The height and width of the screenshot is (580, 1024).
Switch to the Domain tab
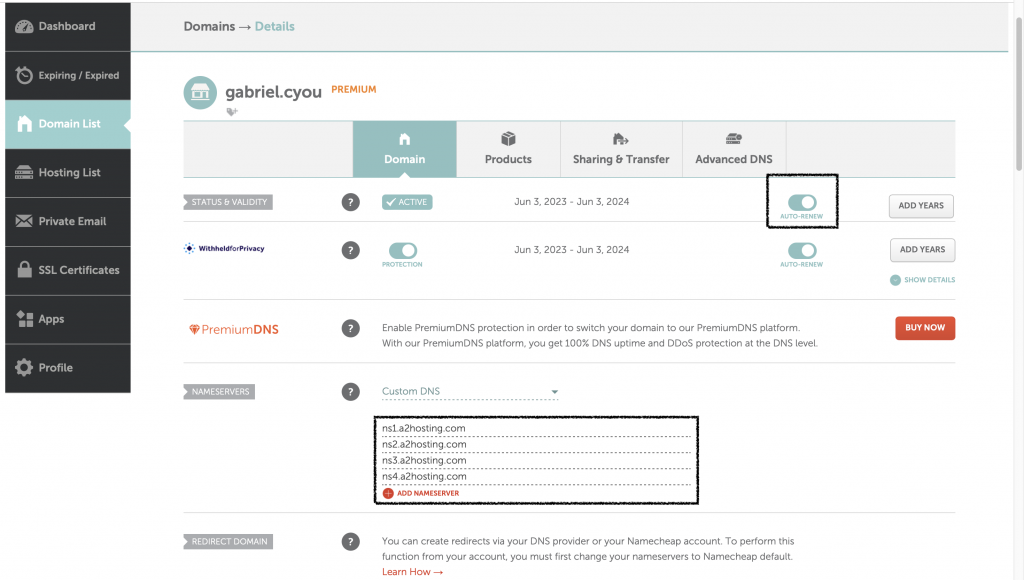pos(405,149)
